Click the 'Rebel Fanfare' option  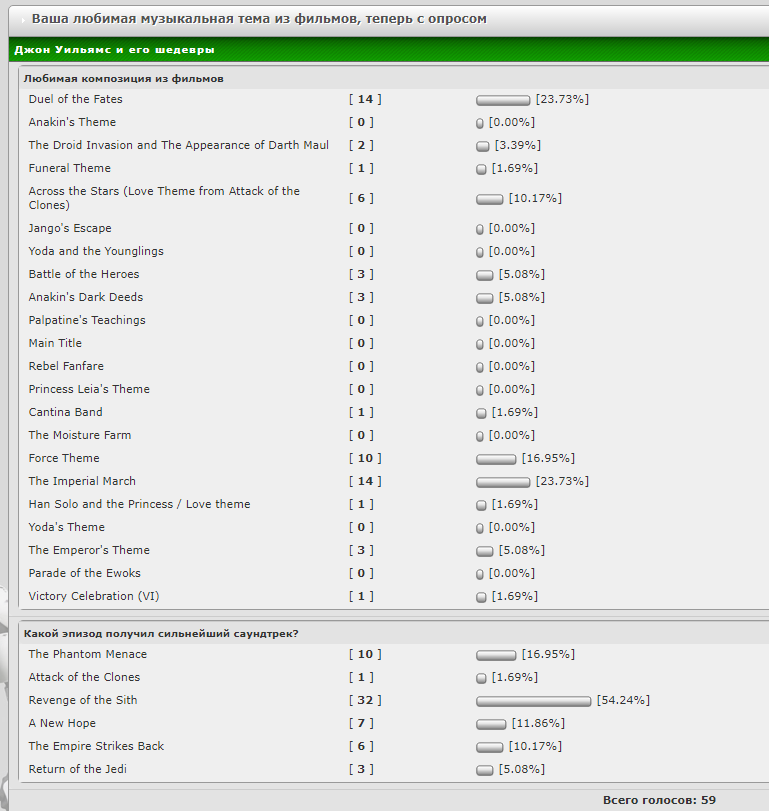[x=66, y=366]
